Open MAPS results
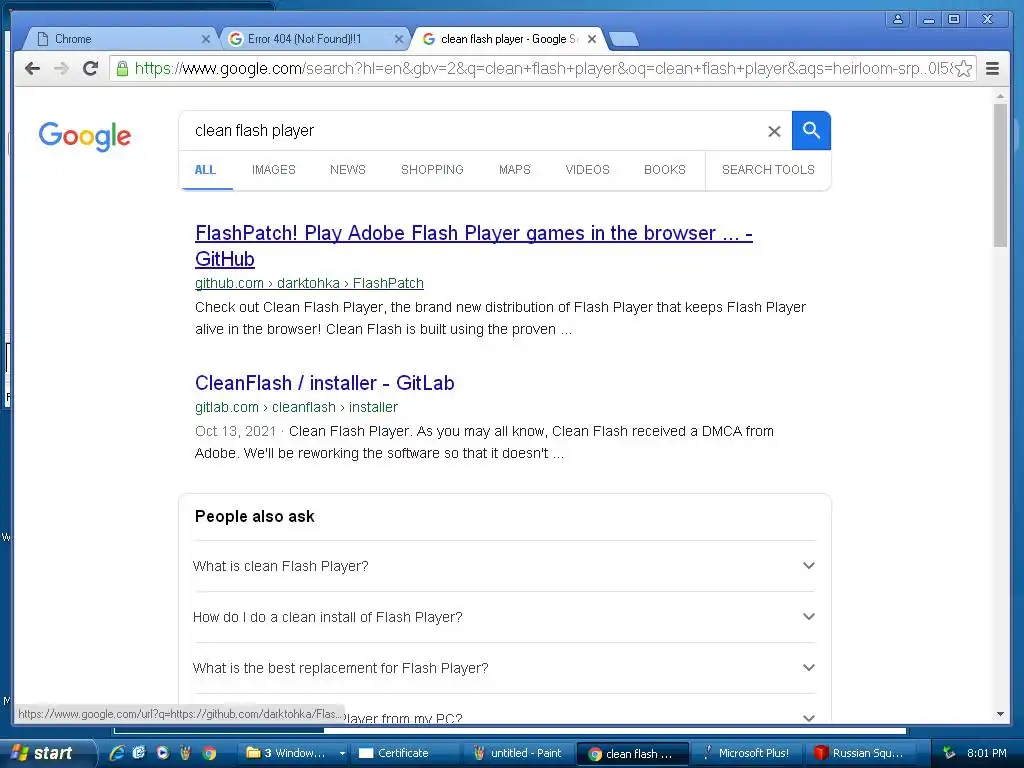Image resolution: width=1024 pixels, height=768 pixels. pyautogui.click(x=515, y=170)
